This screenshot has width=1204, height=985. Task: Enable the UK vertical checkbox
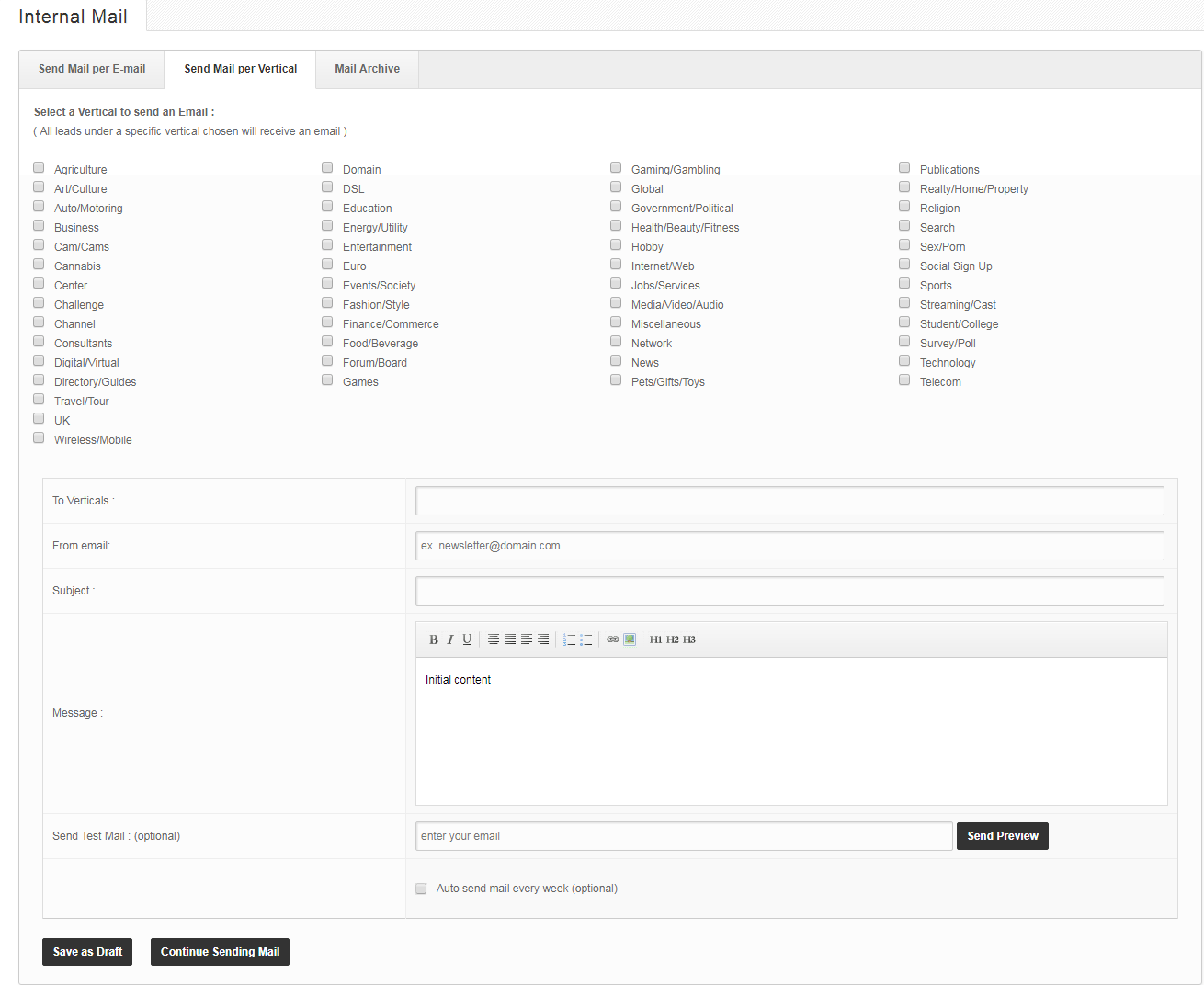click(x=39, y=418)
